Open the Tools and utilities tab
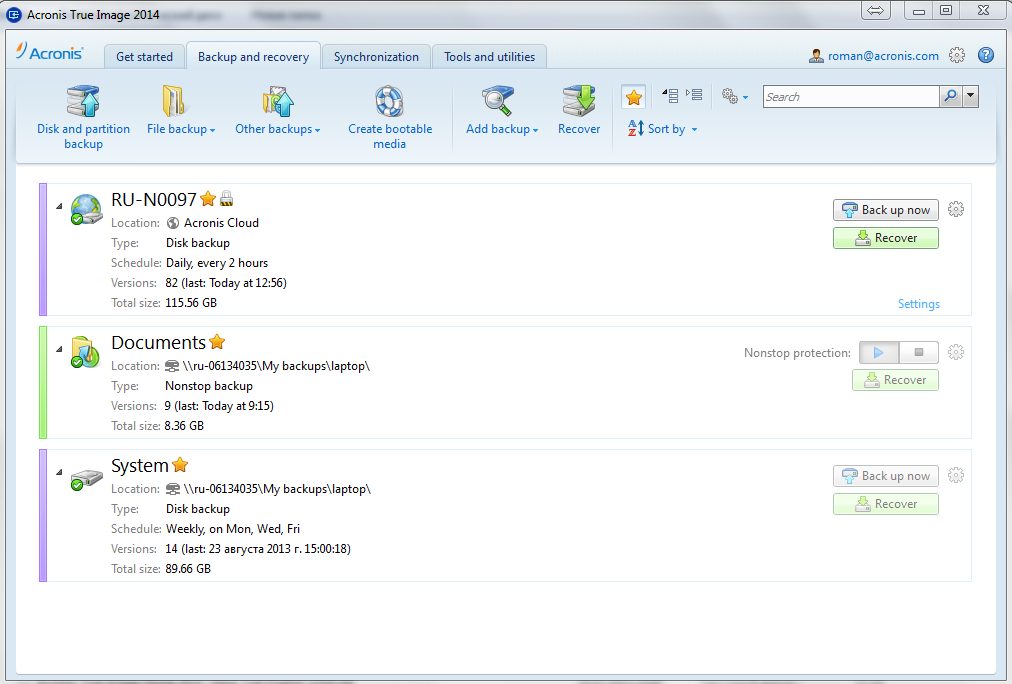The width and height of the screenshot is (1012, 684). tap(489, 57)
